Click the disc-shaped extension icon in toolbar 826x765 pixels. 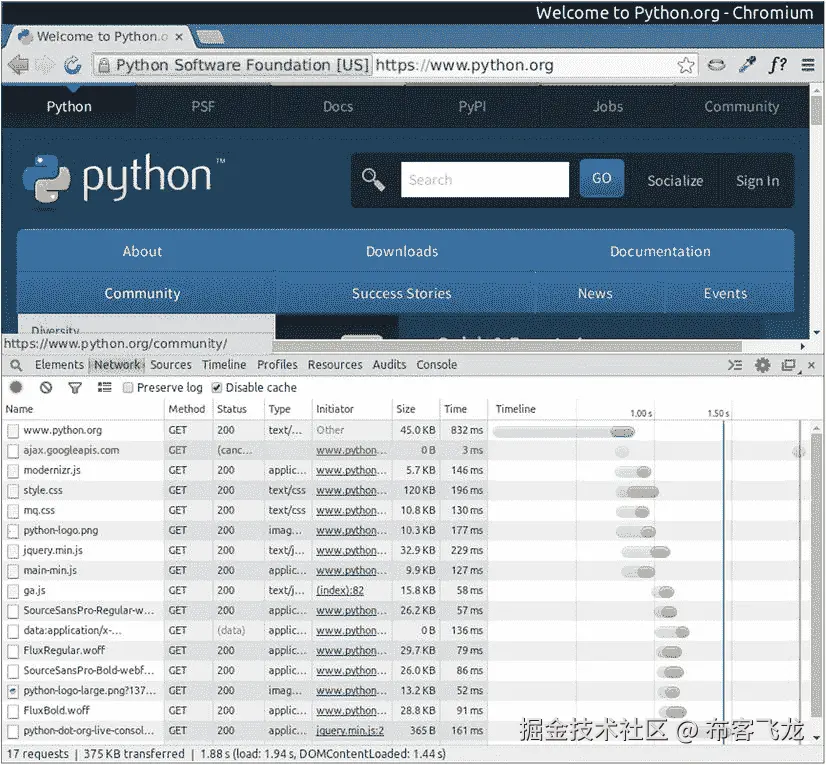click(716, 65)
